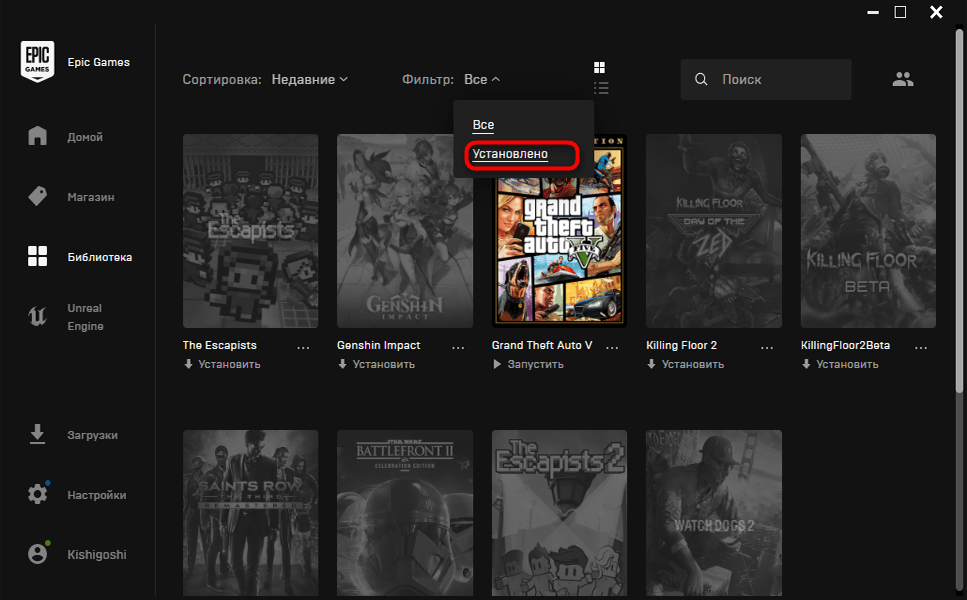Go to Домой in the sidebar
The height and width of the screenshot is (600, 967).
pos(85,137)
